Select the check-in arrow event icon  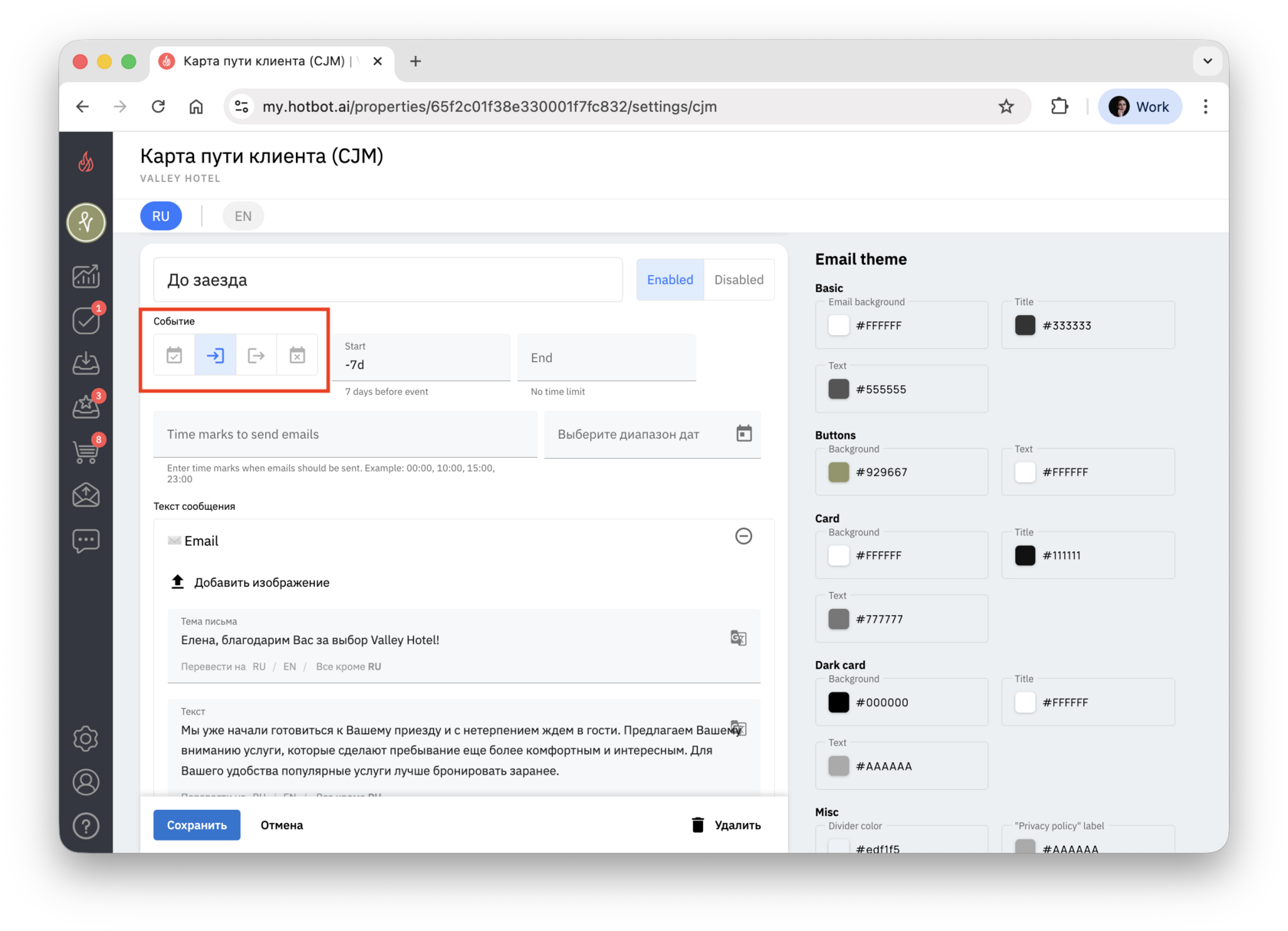(x=215, y=355)
